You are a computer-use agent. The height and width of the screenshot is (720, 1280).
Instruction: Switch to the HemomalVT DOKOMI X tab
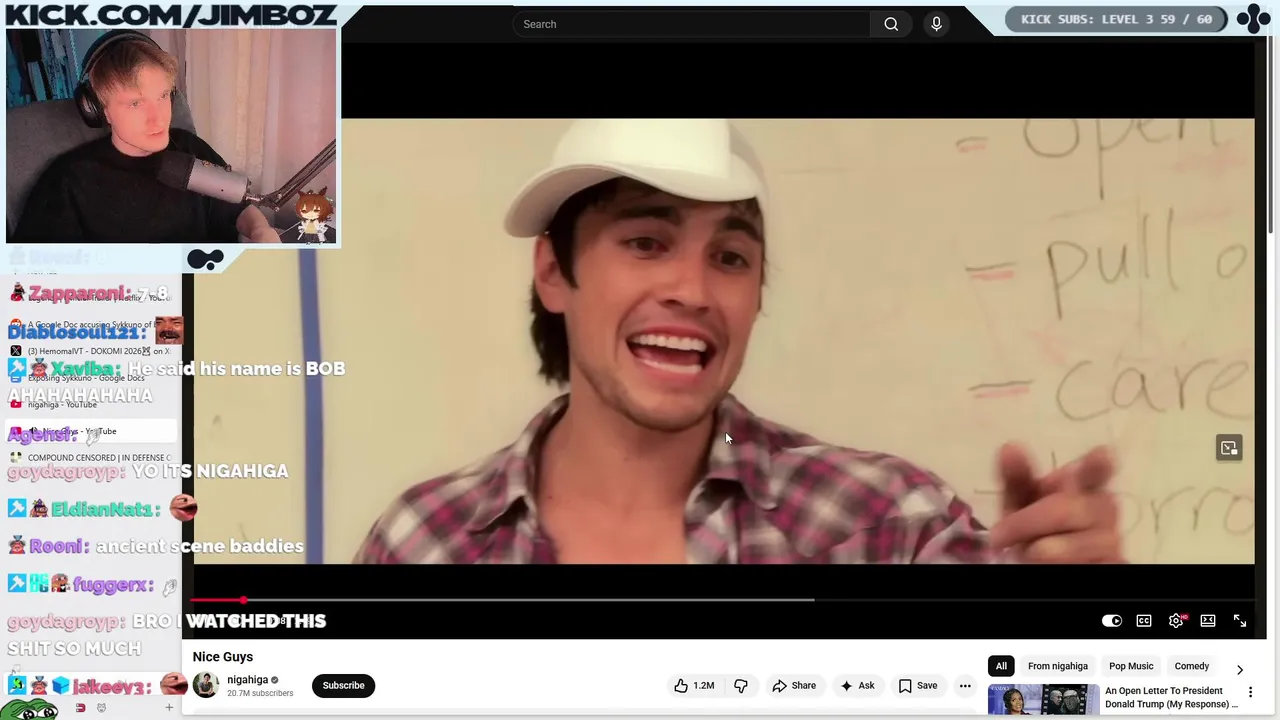[x=92, y=351]
